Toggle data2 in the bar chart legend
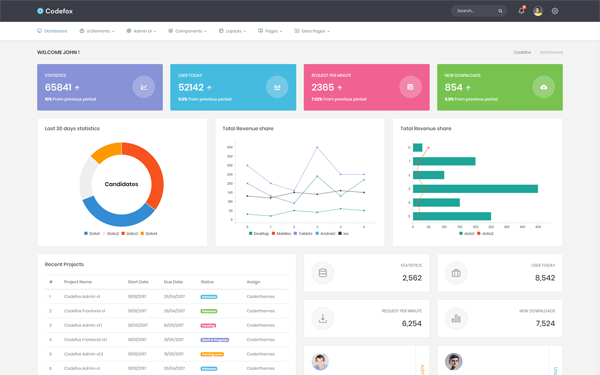600x375 pixels. click(x=485, y=233)
